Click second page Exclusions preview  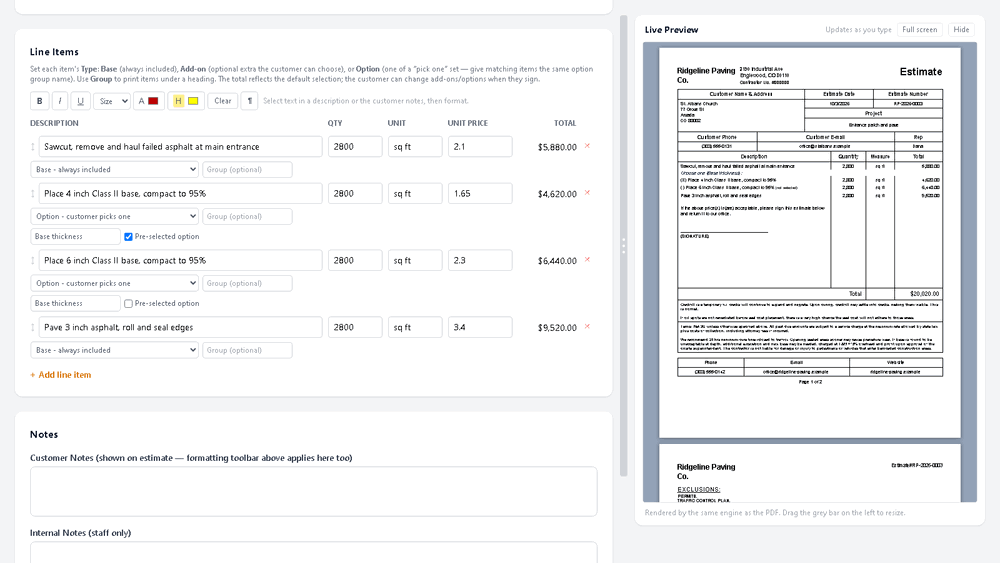tap(810, 473)
